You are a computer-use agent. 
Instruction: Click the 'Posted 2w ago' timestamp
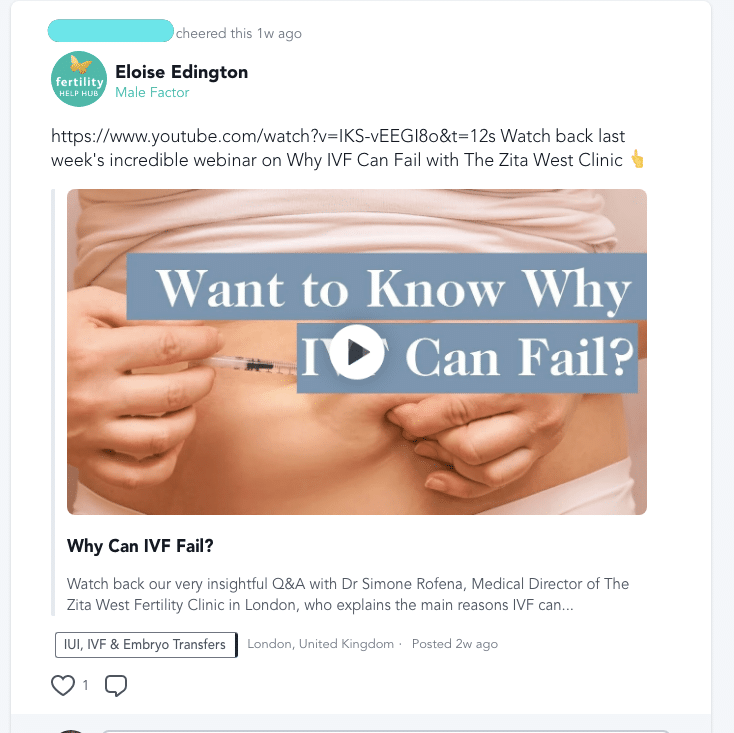455,644
